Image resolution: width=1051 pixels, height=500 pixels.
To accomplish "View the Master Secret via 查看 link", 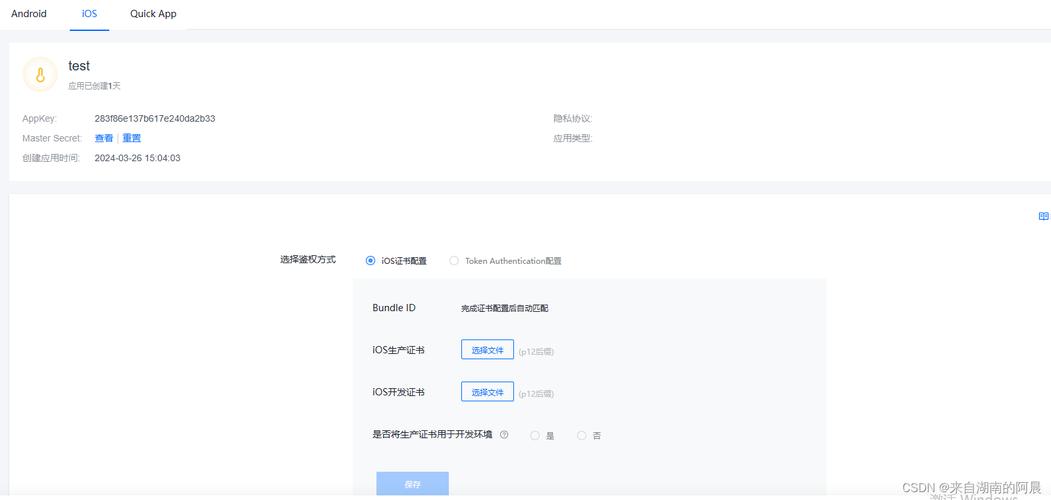I will (x=104, y=138).
